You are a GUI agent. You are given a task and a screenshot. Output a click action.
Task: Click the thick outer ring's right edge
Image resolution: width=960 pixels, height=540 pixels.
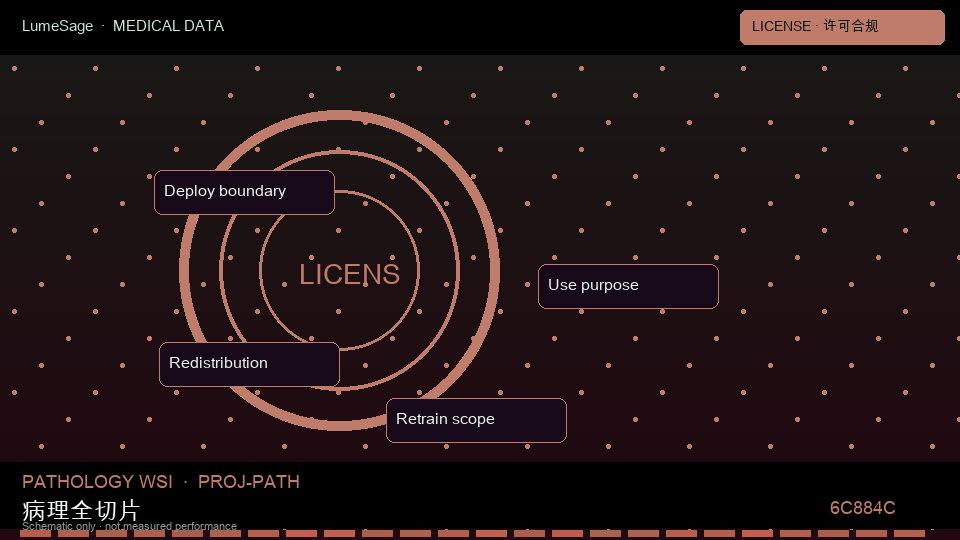(495, 271)
